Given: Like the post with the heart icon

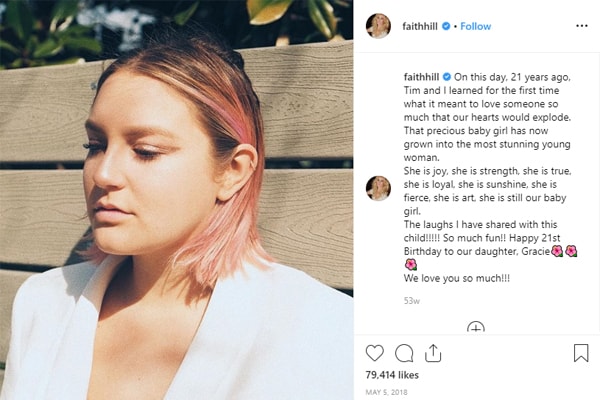Looking at the screenshot, I should click(375, 353).
